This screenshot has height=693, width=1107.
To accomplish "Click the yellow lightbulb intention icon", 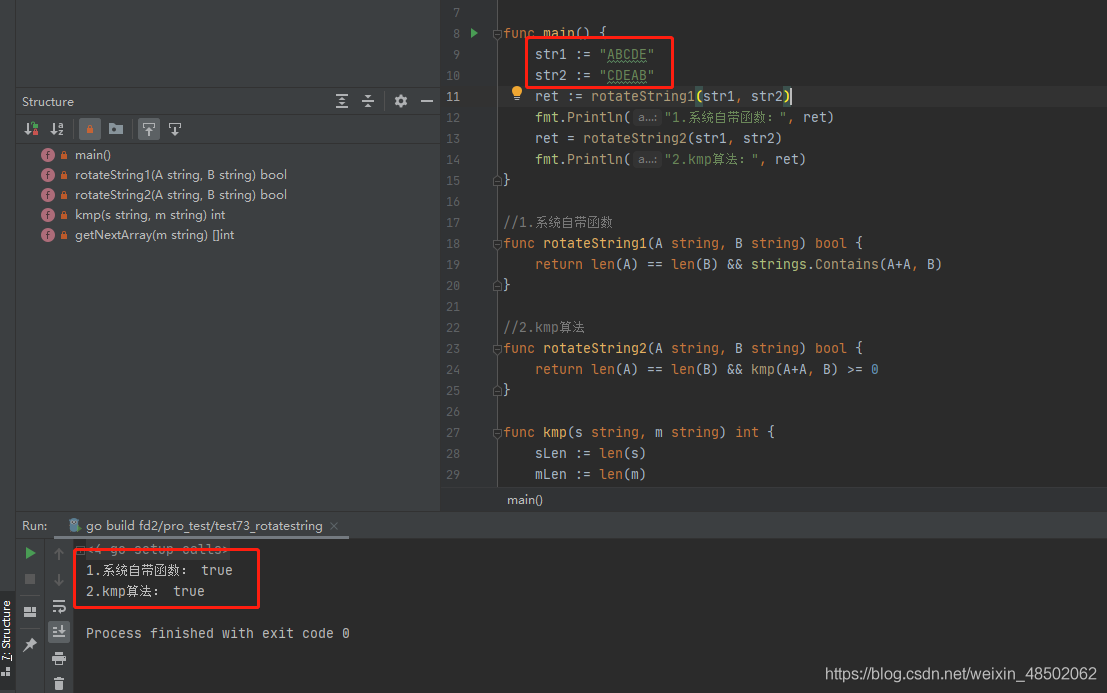I will [x=517, y=93].
